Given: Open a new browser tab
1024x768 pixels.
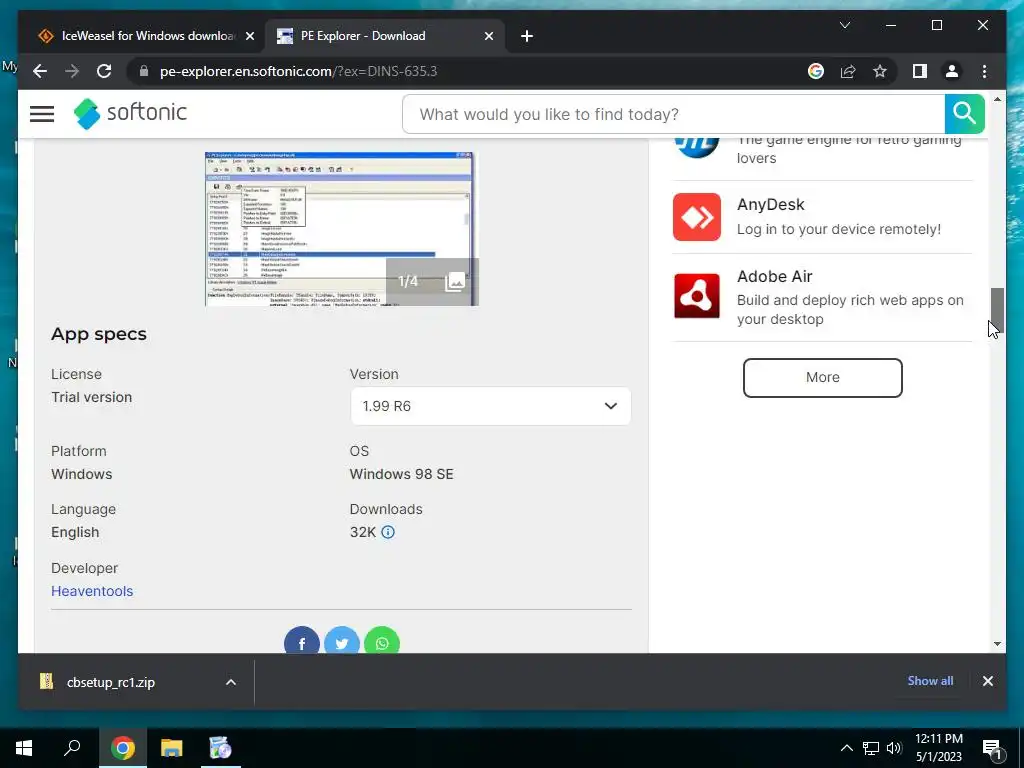Looking at the screenshot, I should pos(527,36).
